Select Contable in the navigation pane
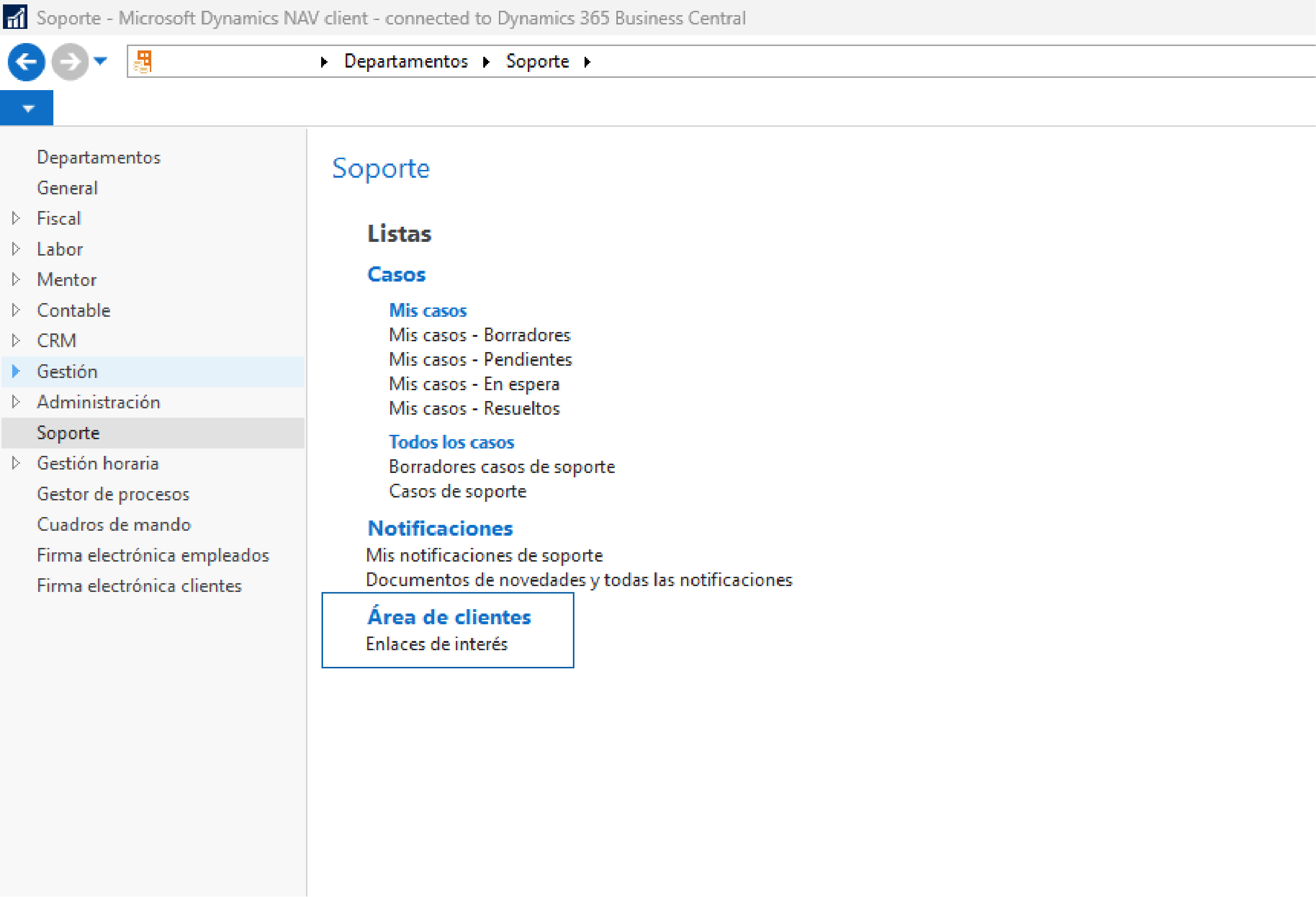Screen dimensions: 1316x897 pos(73,310)
